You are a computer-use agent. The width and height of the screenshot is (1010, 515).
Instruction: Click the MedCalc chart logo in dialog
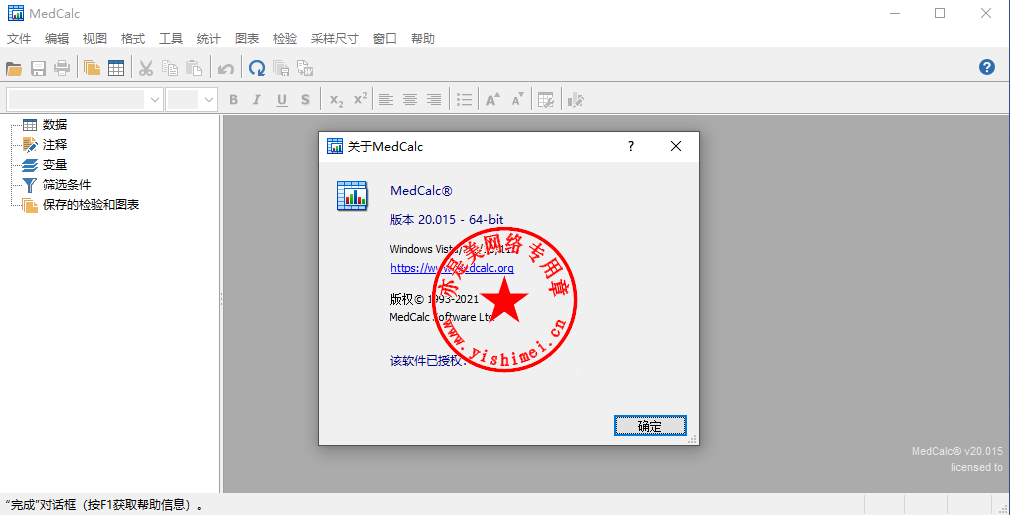click(352, 196)
